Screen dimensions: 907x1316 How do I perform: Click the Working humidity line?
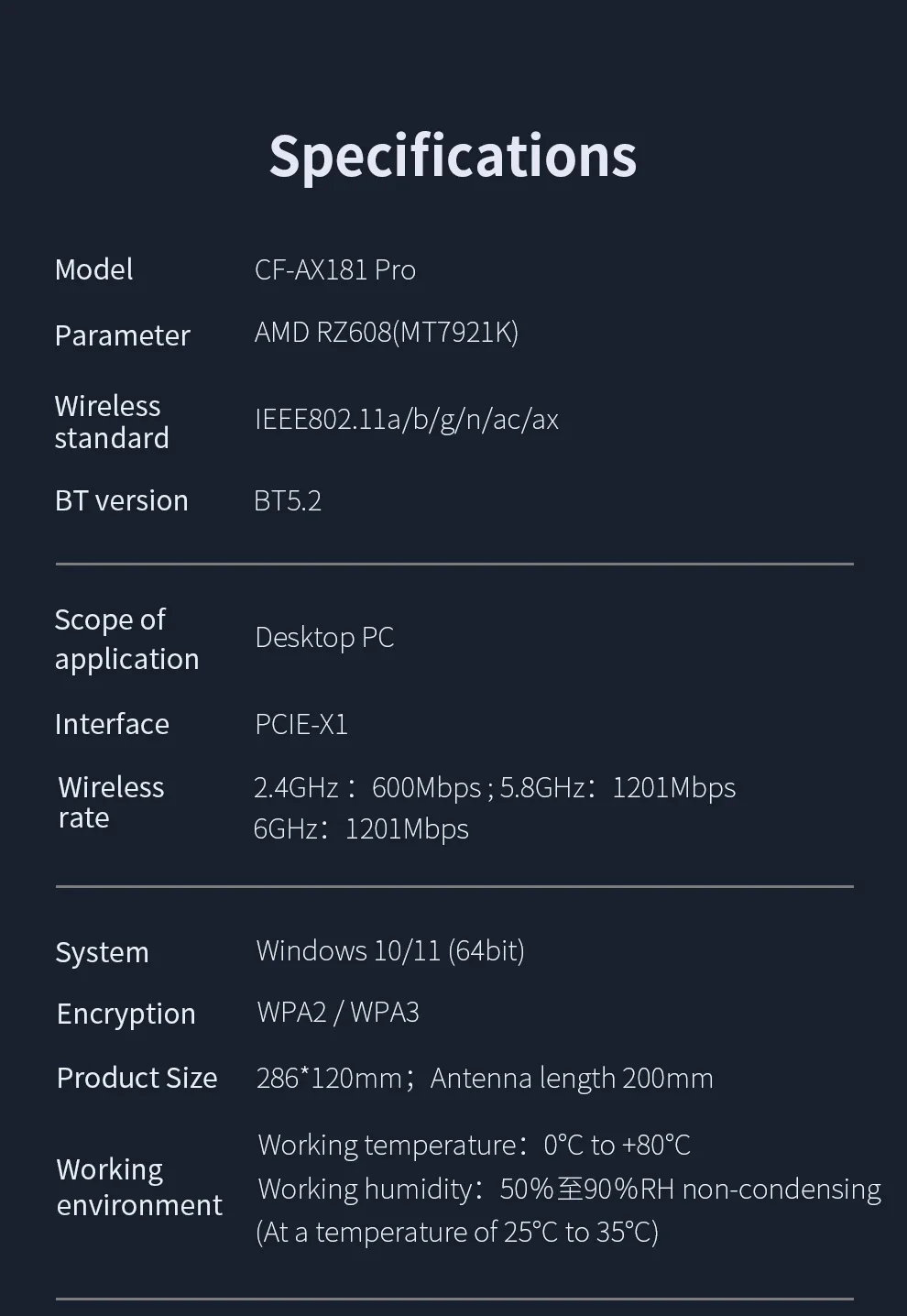[568, 1189]
